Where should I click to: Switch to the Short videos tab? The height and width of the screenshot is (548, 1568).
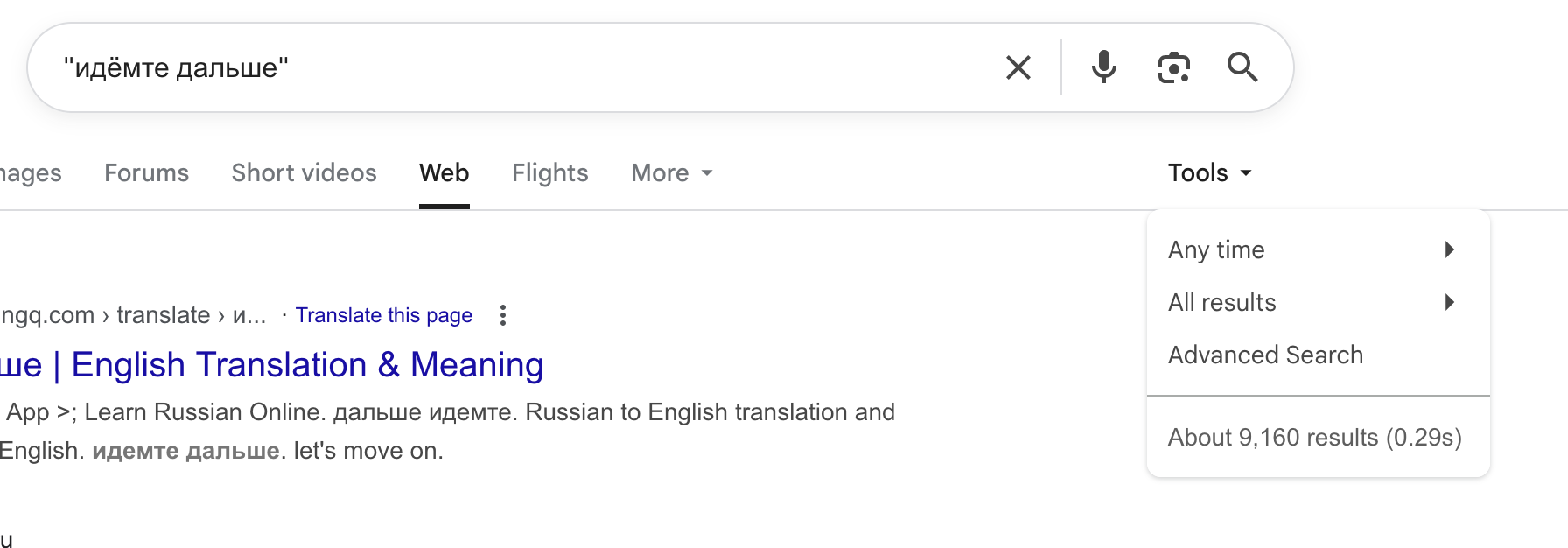(304, 173)
